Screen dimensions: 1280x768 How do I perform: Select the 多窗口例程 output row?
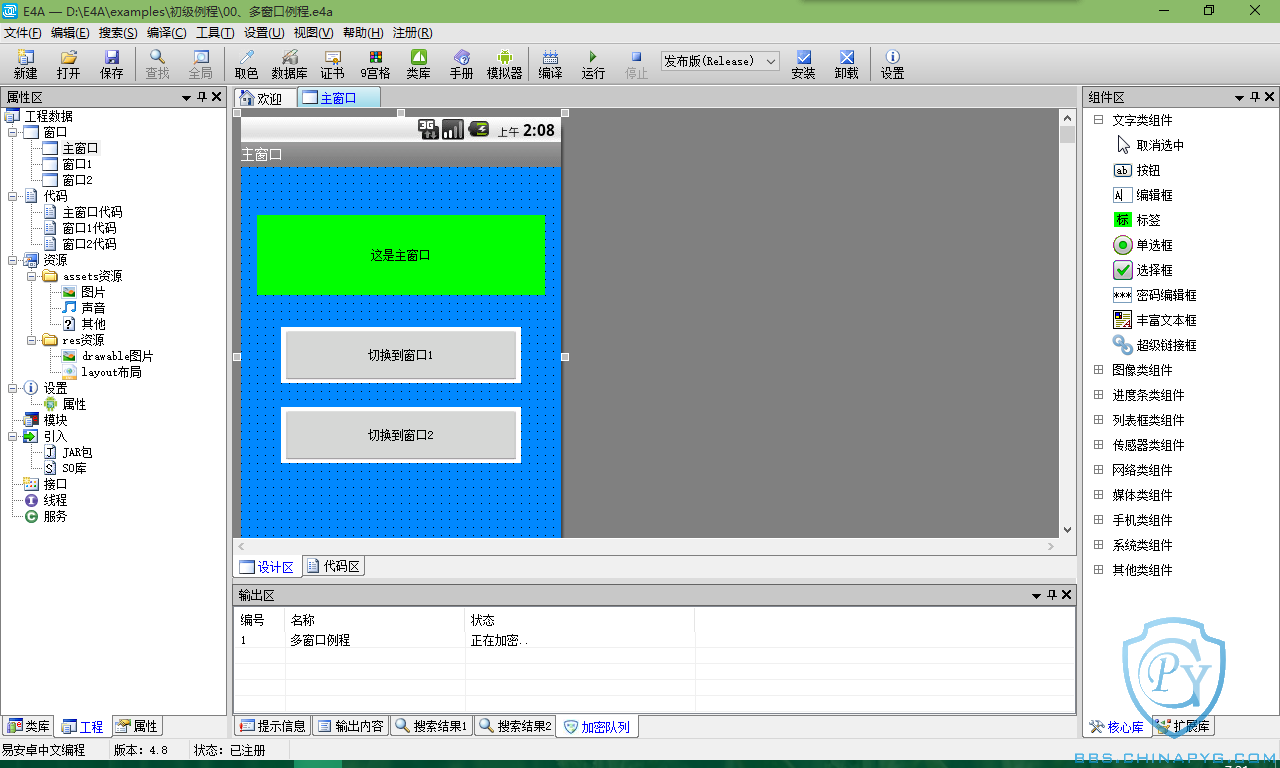click(654, 640)
